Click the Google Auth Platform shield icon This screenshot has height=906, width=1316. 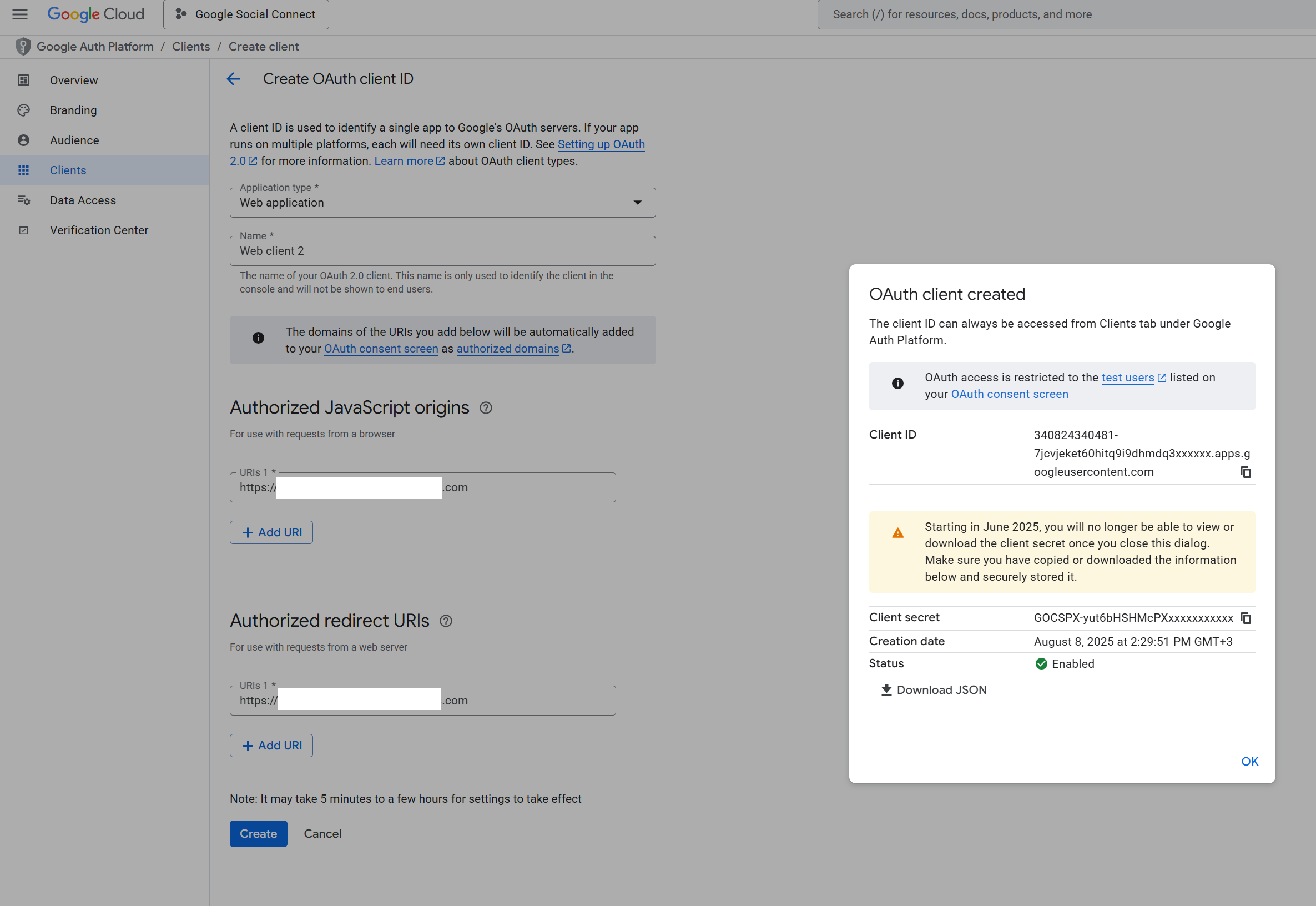[23, 47]
